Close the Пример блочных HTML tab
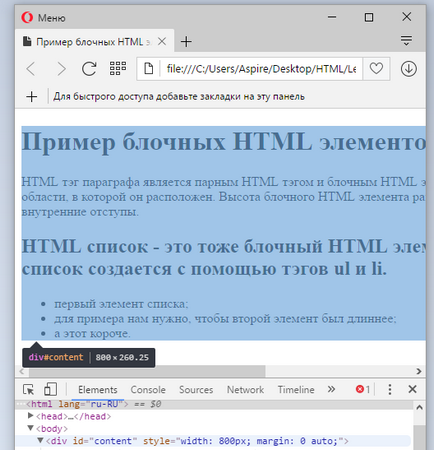Viewport: 434px width, 450px height. click(x=162, y=42)
